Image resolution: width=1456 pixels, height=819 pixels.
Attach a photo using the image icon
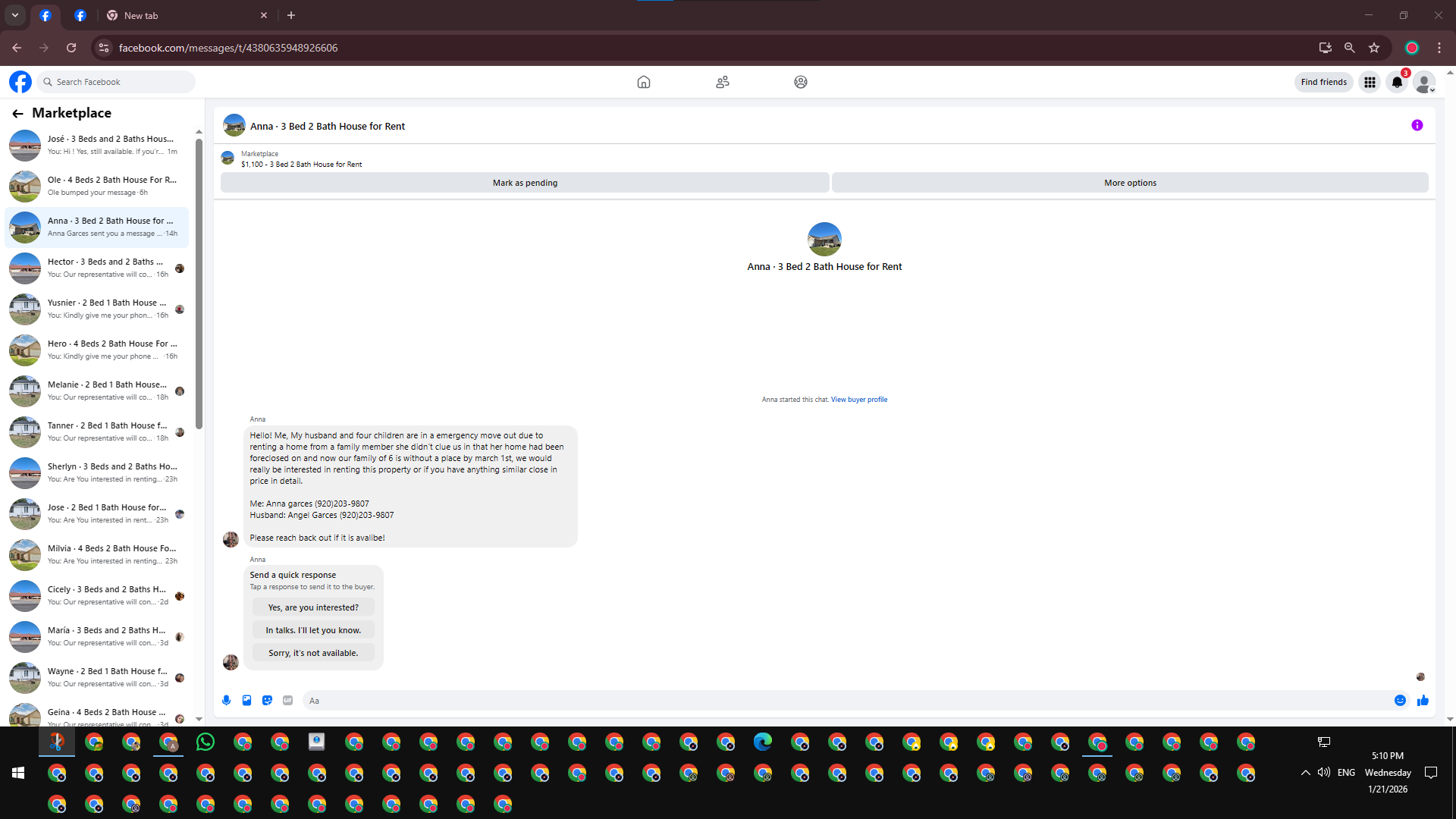click(246, 701)
